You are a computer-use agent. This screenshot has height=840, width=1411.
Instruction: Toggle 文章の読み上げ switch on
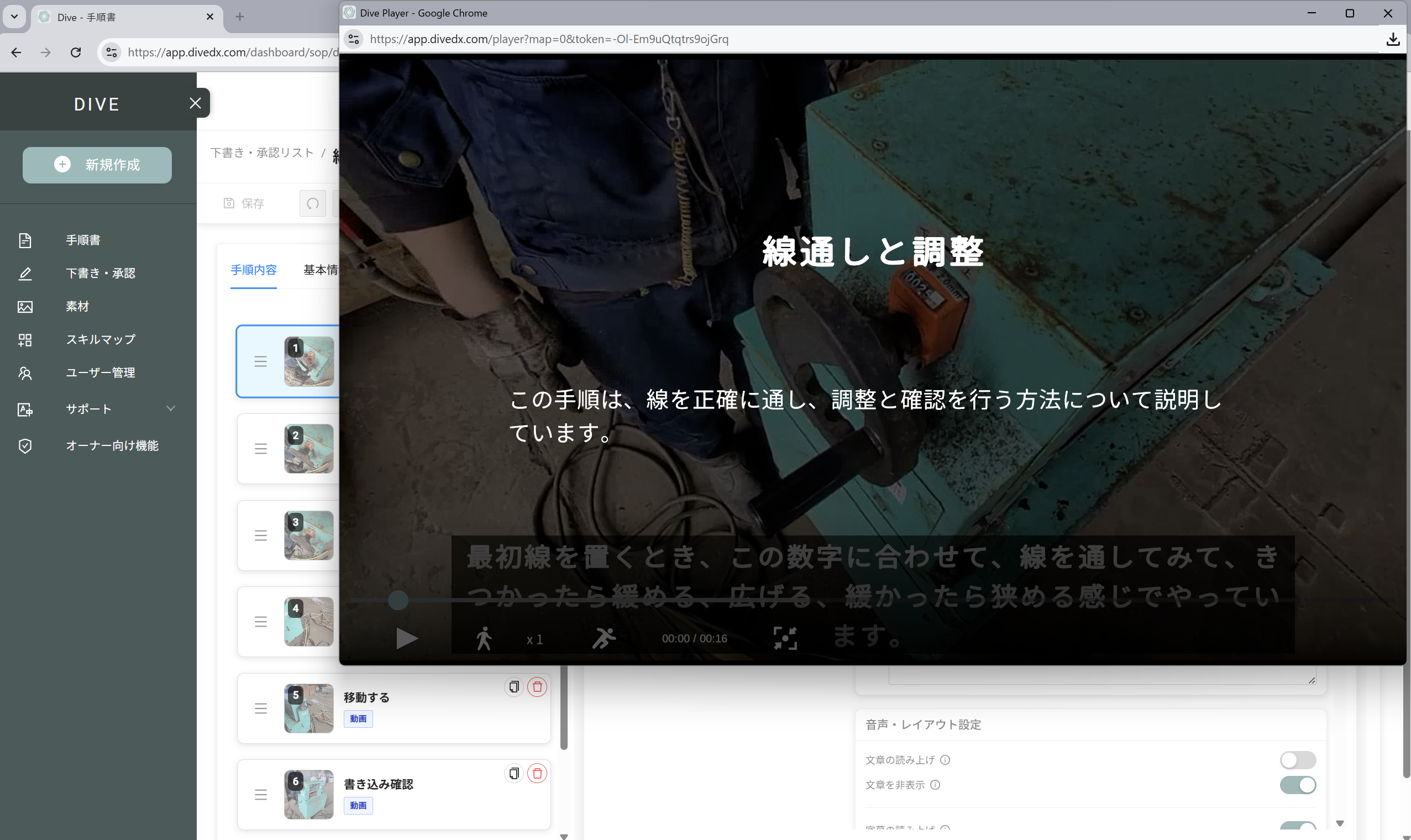1297,760
